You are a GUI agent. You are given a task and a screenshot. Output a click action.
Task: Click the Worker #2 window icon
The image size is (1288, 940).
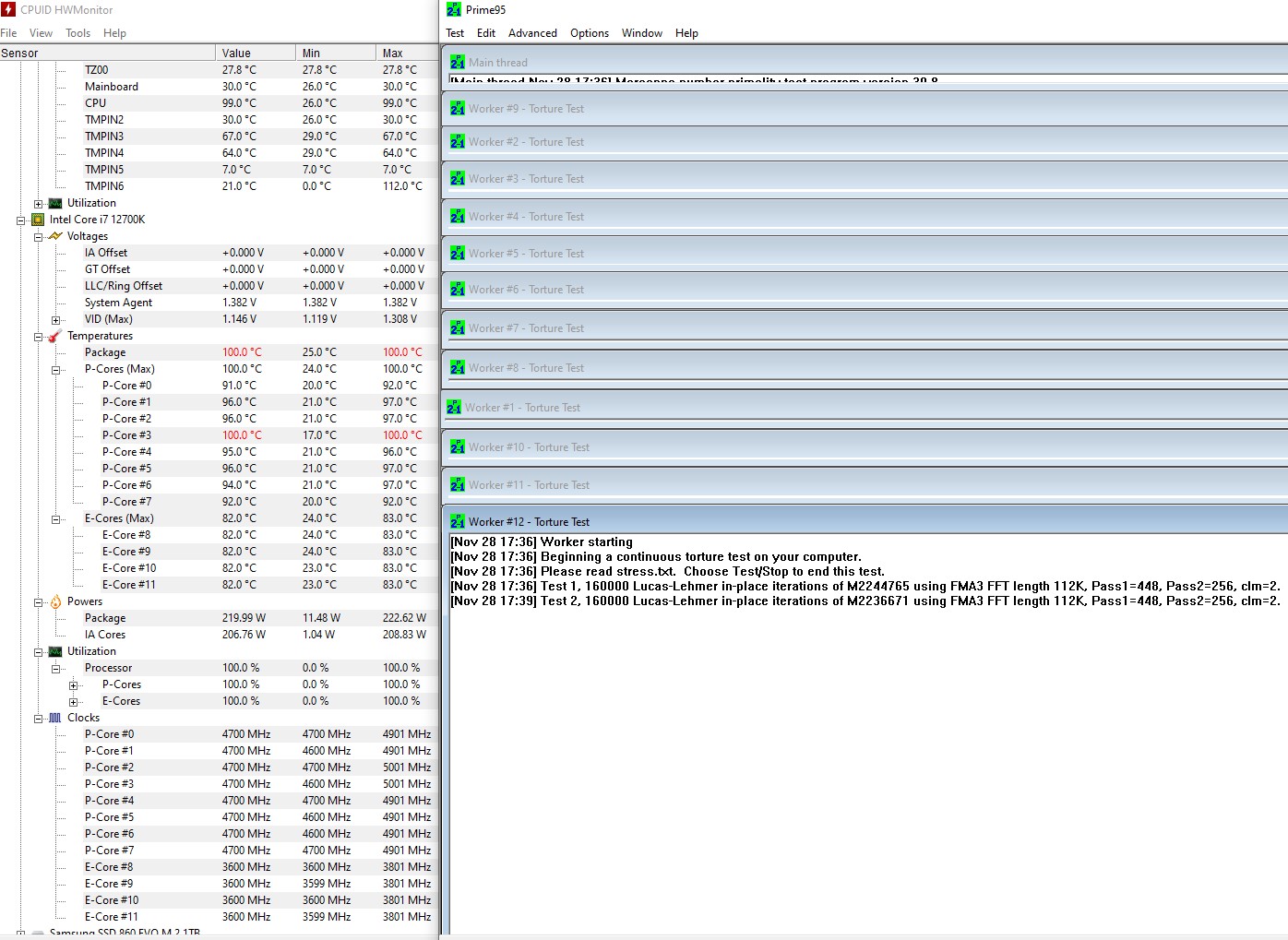tap(458, 142)
